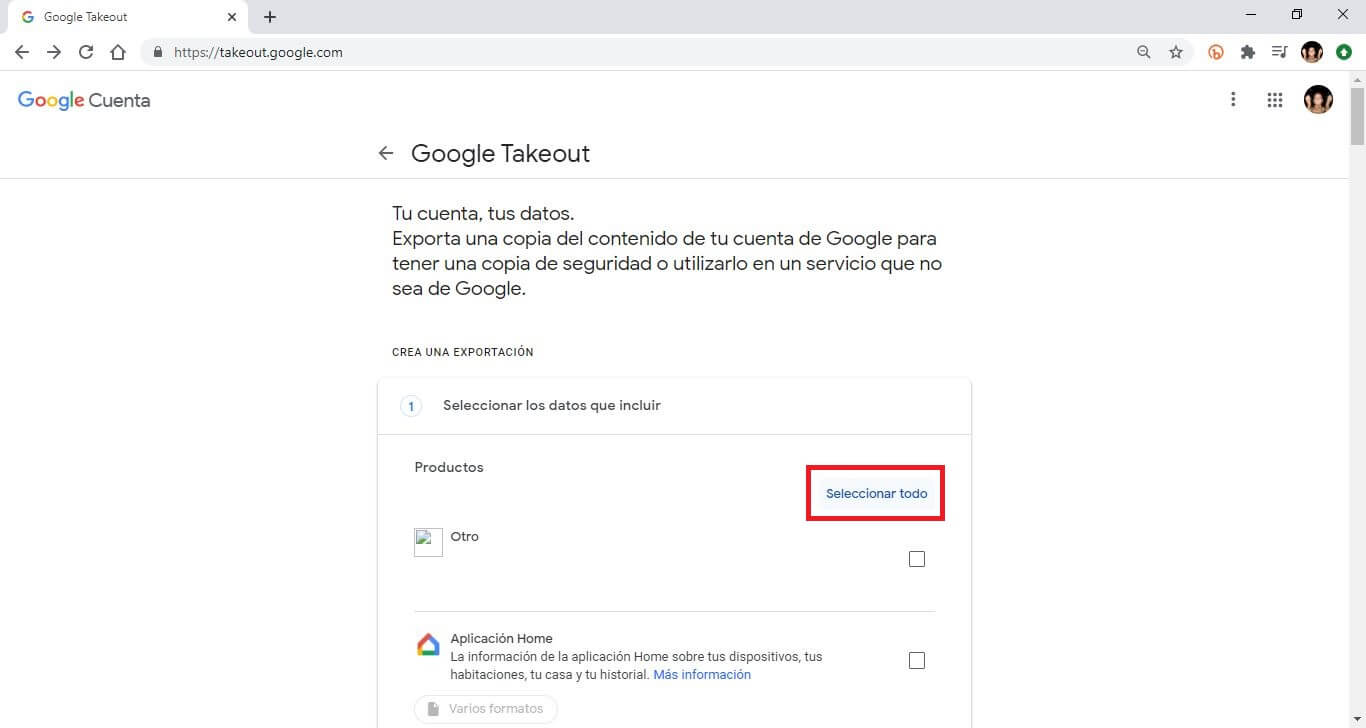Open the Más información link

coord(702,675)
